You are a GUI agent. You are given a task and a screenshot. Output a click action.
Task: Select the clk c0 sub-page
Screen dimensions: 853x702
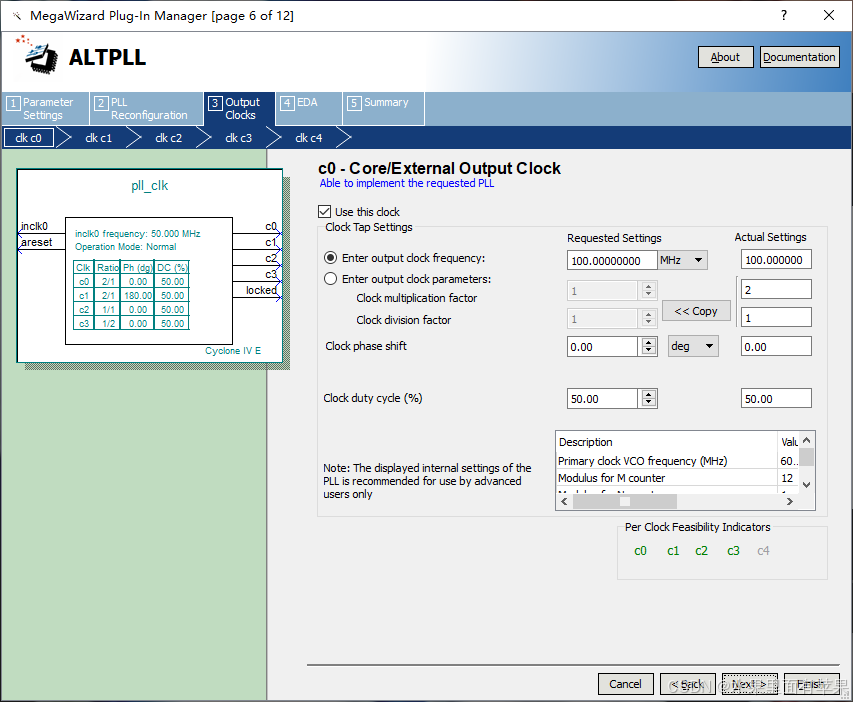(29, 138)
